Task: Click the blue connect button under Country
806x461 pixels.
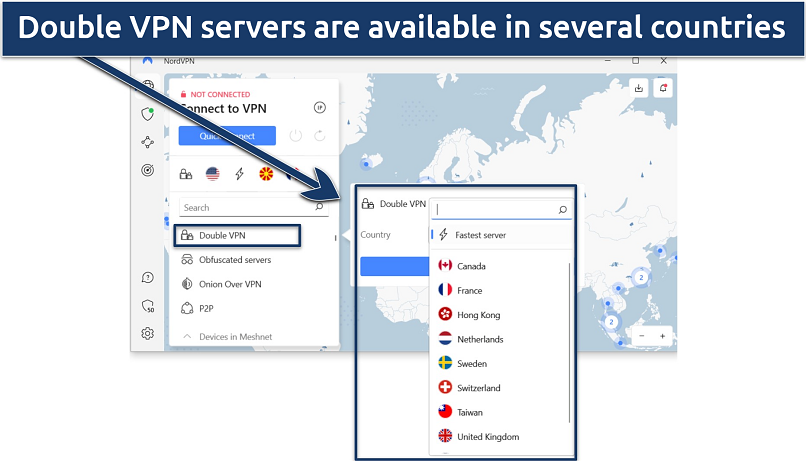Action: point(395,267)
